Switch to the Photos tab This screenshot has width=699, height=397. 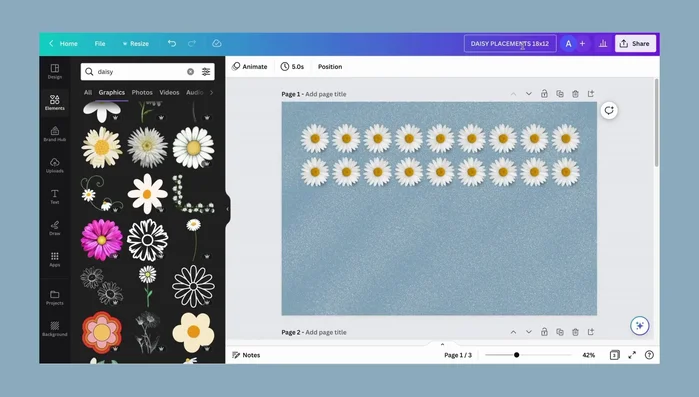click(x=142, y=92)
